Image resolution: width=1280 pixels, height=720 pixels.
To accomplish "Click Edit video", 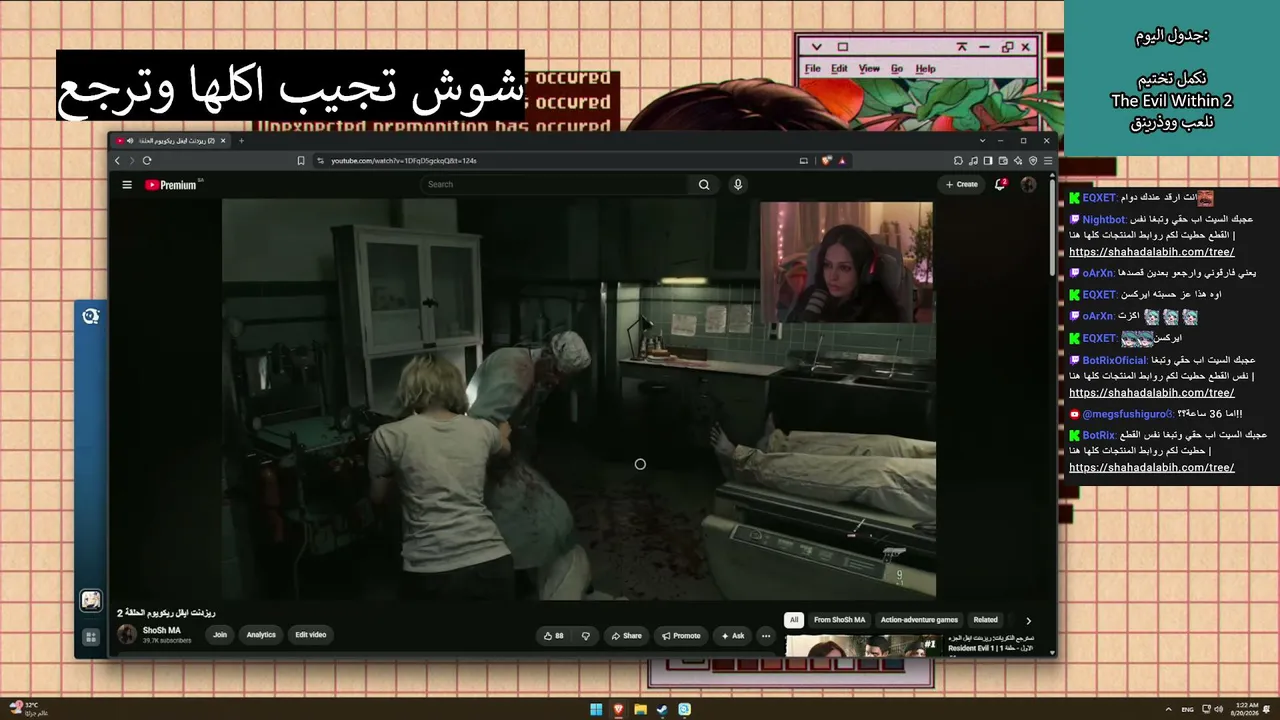I will coord(310,635).
